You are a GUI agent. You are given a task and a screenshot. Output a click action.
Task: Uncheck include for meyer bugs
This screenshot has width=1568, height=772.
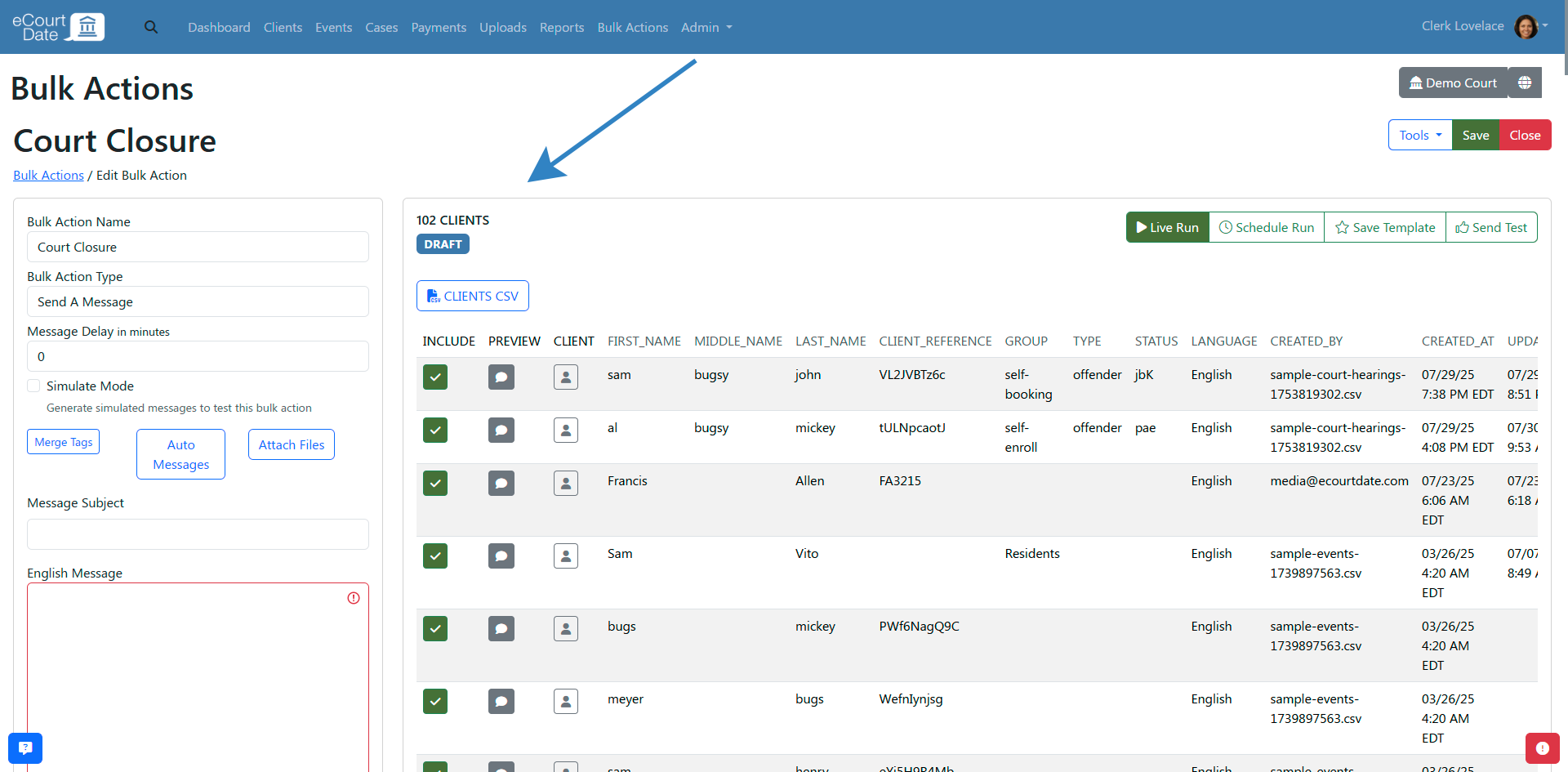tap(435, 701)
